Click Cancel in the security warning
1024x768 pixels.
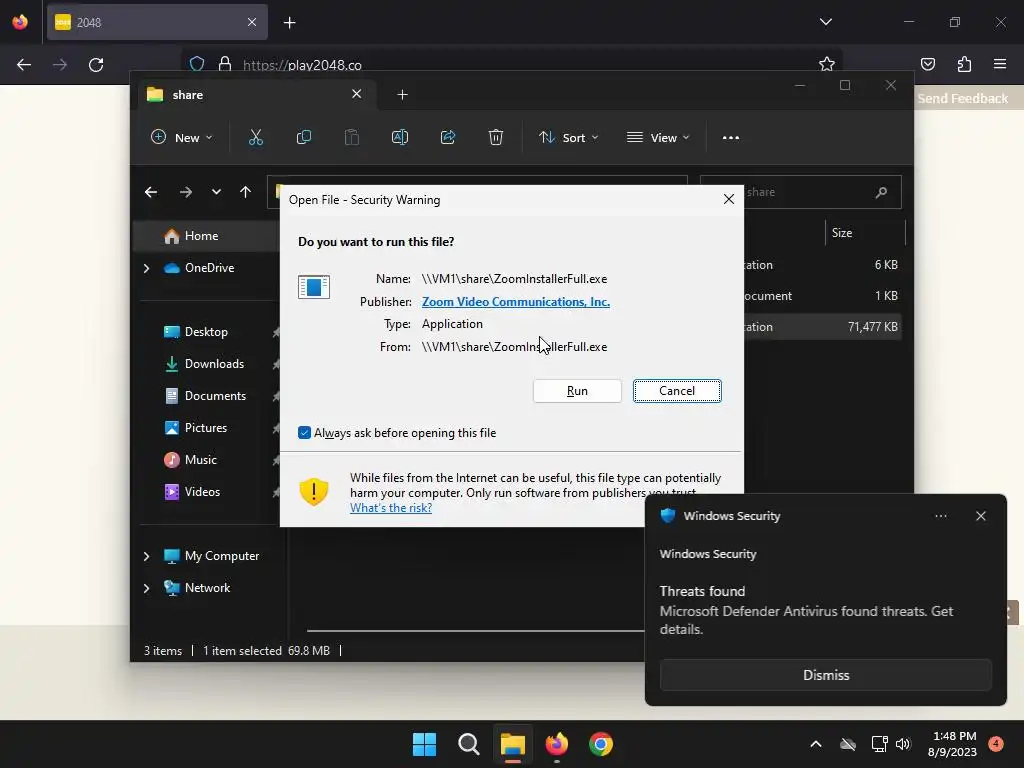click(x=677, y=391)
